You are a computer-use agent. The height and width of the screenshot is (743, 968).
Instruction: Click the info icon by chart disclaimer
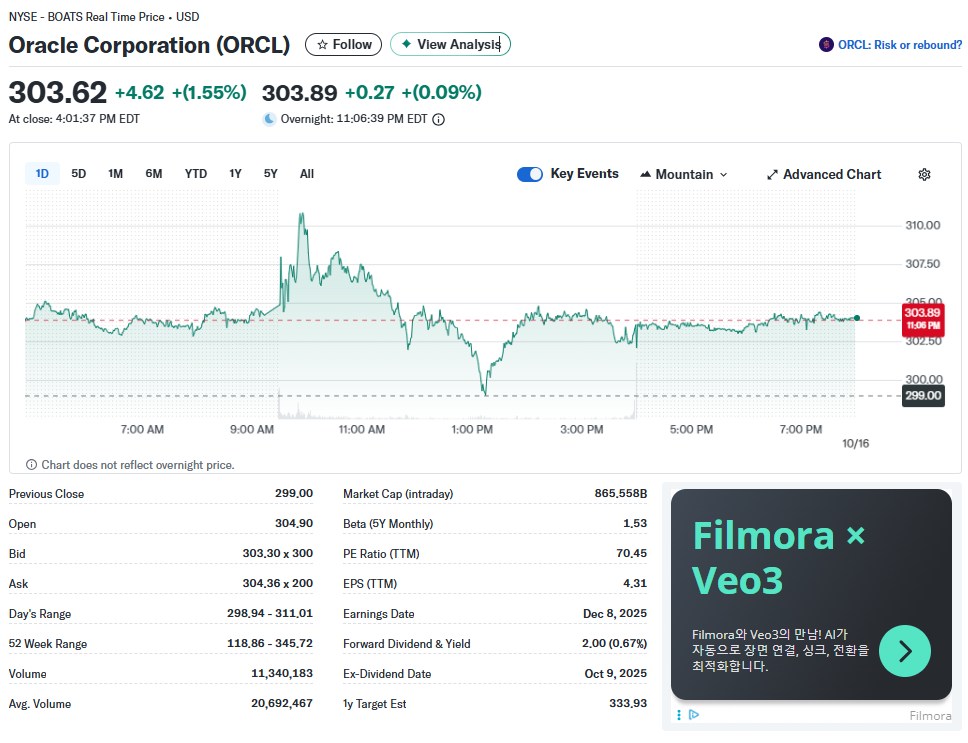[31, 465]
